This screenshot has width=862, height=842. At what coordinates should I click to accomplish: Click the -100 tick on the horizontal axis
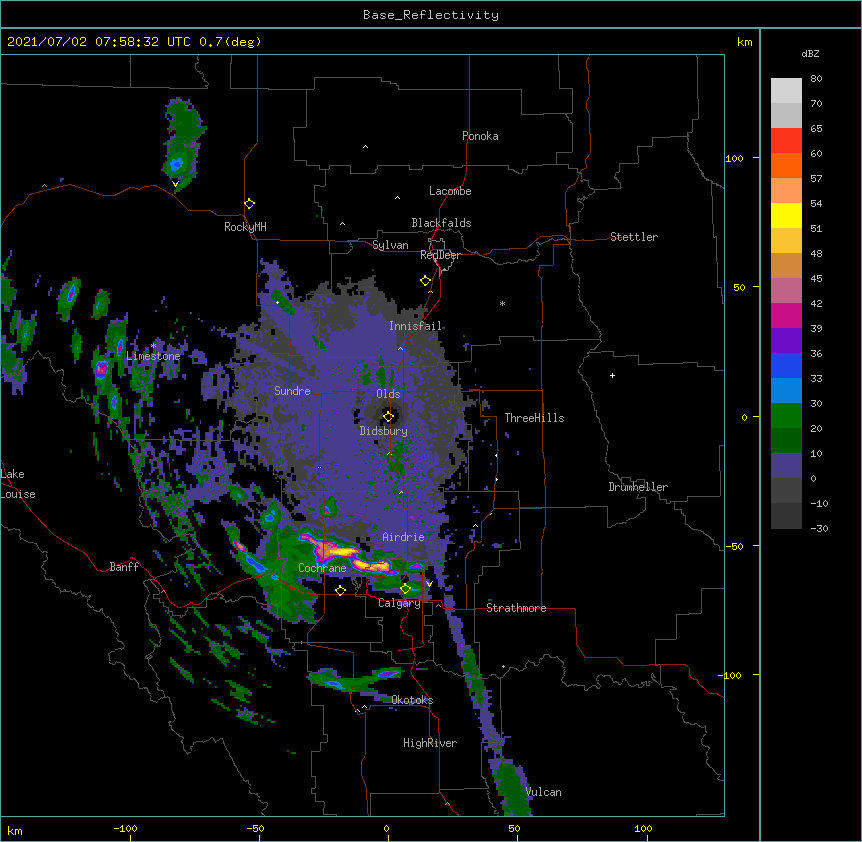point(125,828)
